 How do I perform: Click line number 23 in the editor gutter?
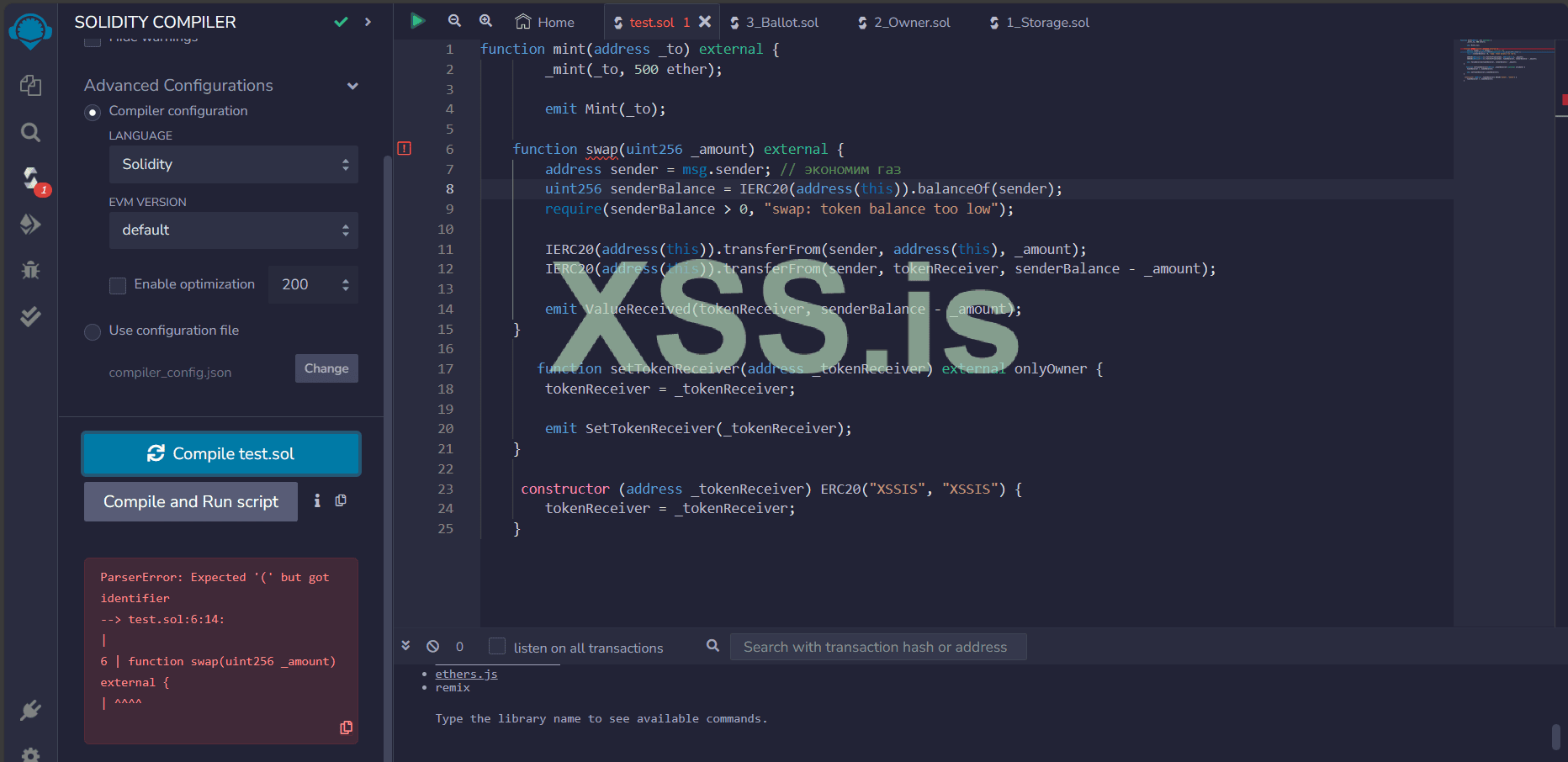pos(445,489)
